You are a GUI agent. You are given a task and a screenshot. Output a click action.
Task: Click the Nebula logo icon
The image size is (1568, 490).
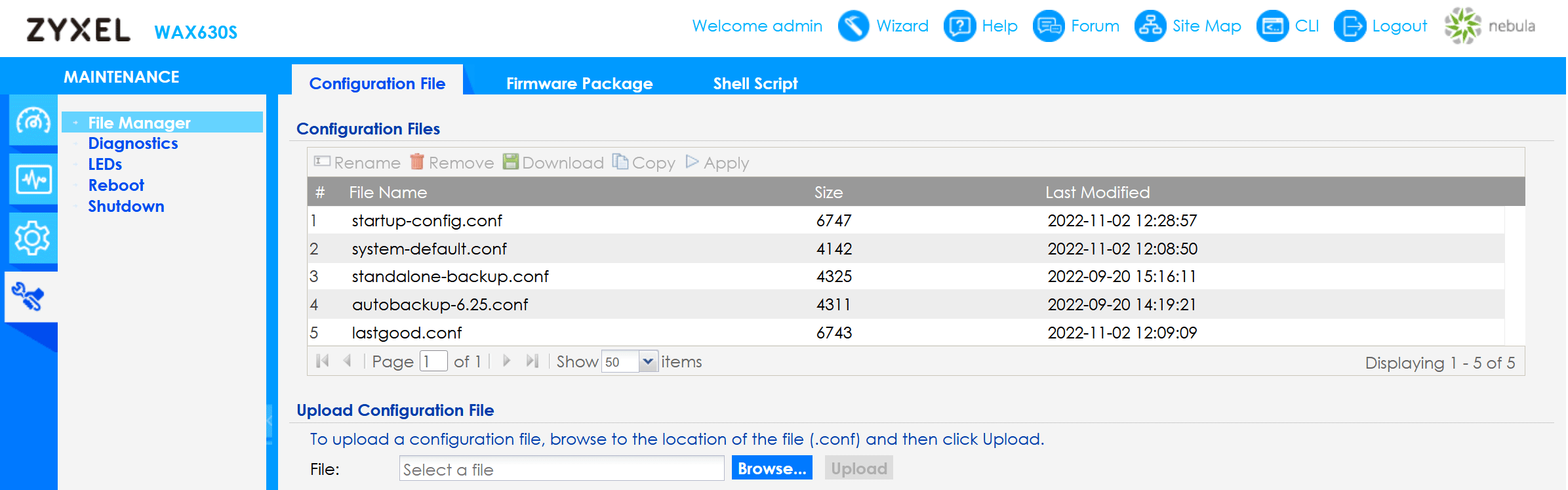tap(1462, 26)
